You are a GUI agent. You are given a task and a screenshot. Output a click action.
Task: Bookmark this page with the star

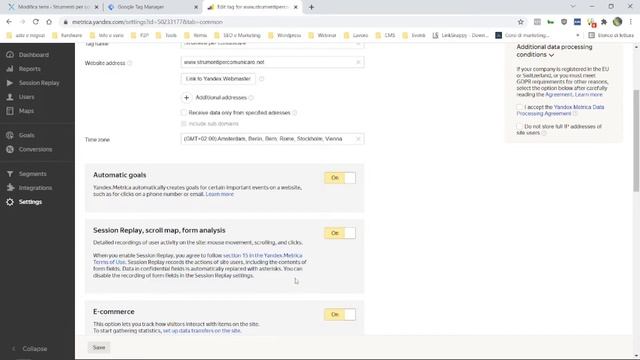pyautogui.click(x=520, y=22)
